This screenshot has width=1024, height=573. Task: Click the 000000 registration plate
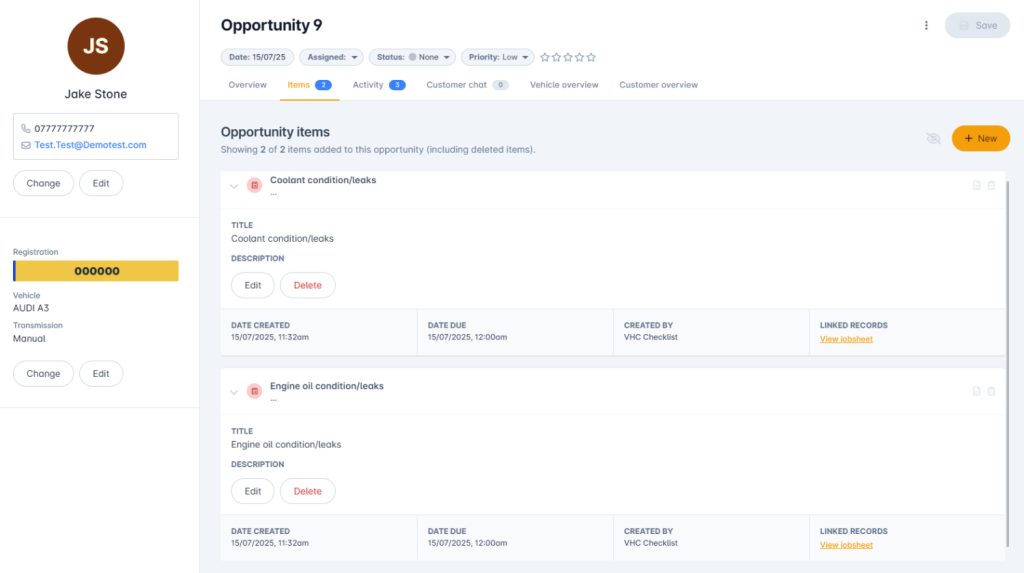[96, 271]
